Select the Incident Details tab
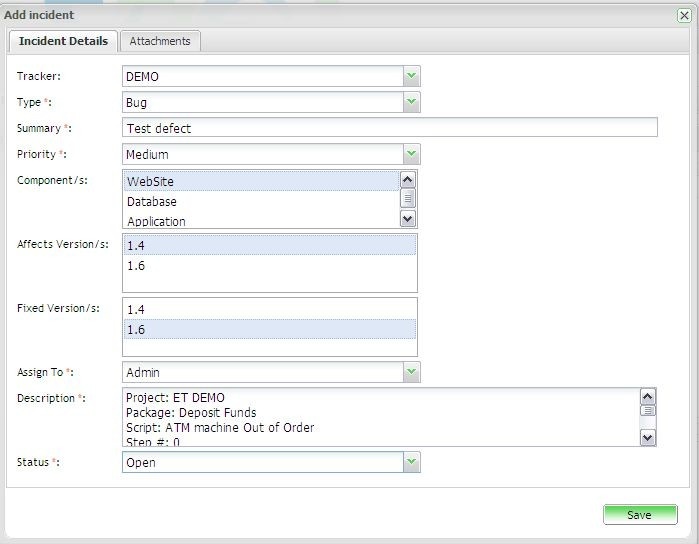The width and height of the screenshot is (699, 544). tap(63, 41)
